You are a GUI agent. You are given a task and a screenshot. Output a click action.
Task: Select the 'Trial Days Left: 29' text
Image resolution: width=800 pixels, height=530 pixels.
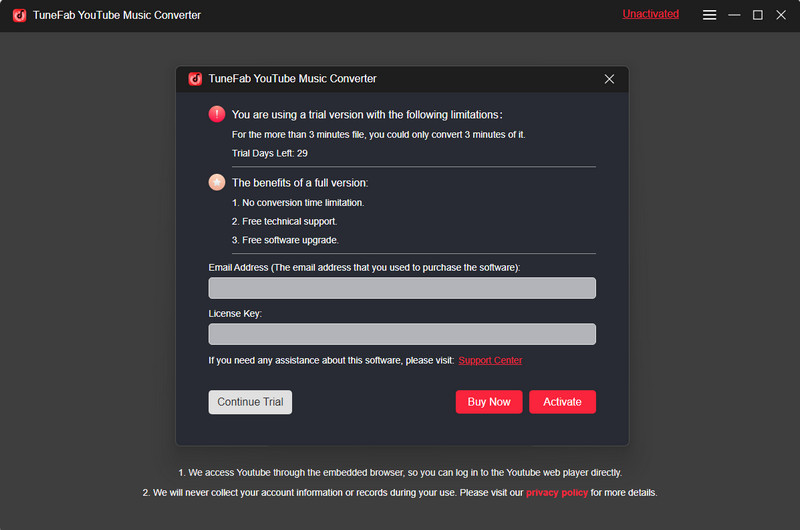270,154
